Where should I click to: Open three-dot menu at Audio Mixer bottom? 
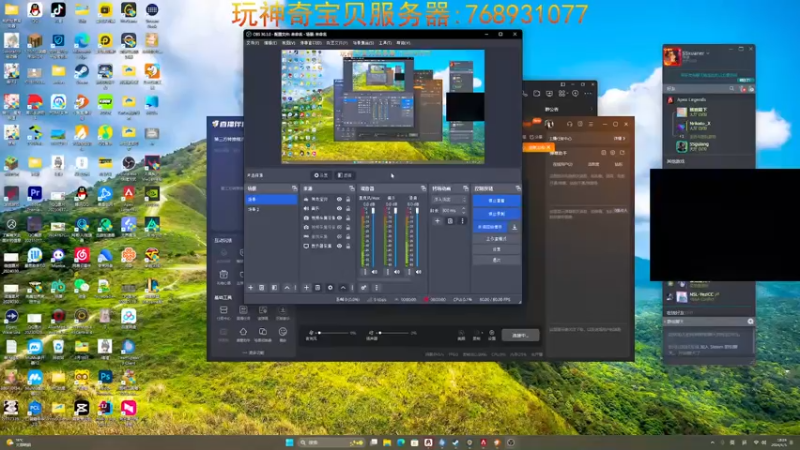click(x=377, y=288)
